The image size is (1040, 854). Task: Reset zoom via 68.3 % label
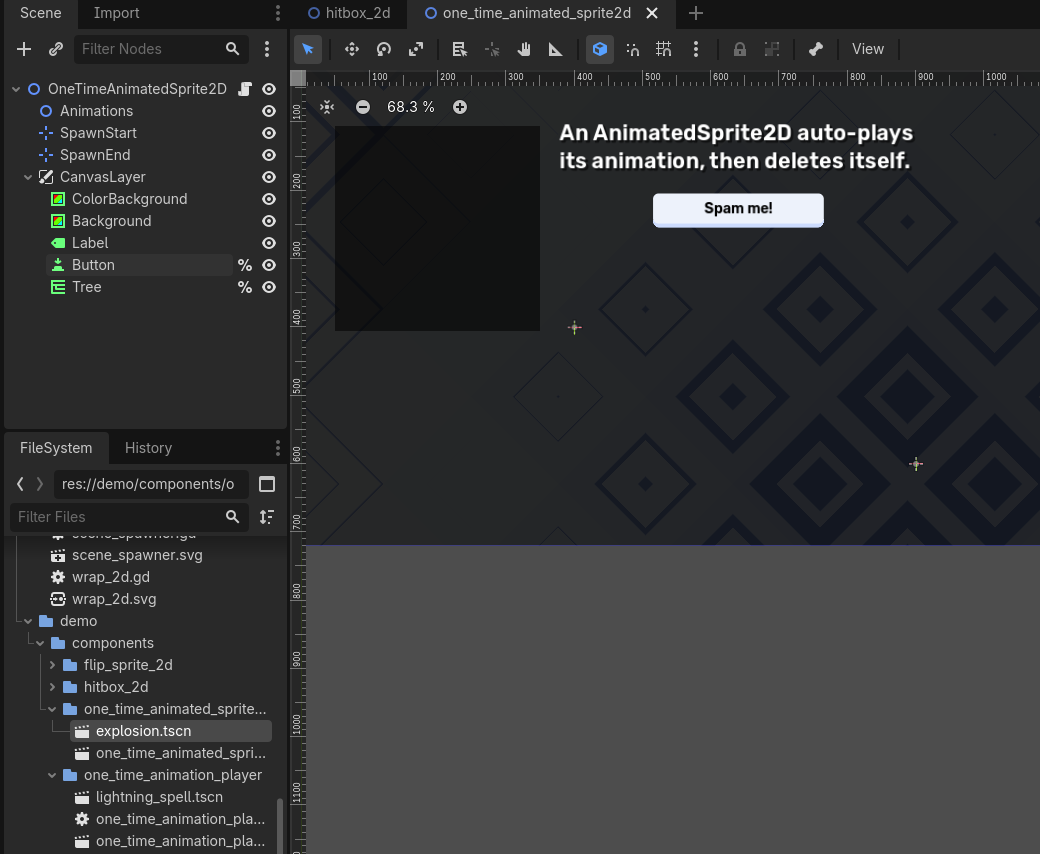411,107
